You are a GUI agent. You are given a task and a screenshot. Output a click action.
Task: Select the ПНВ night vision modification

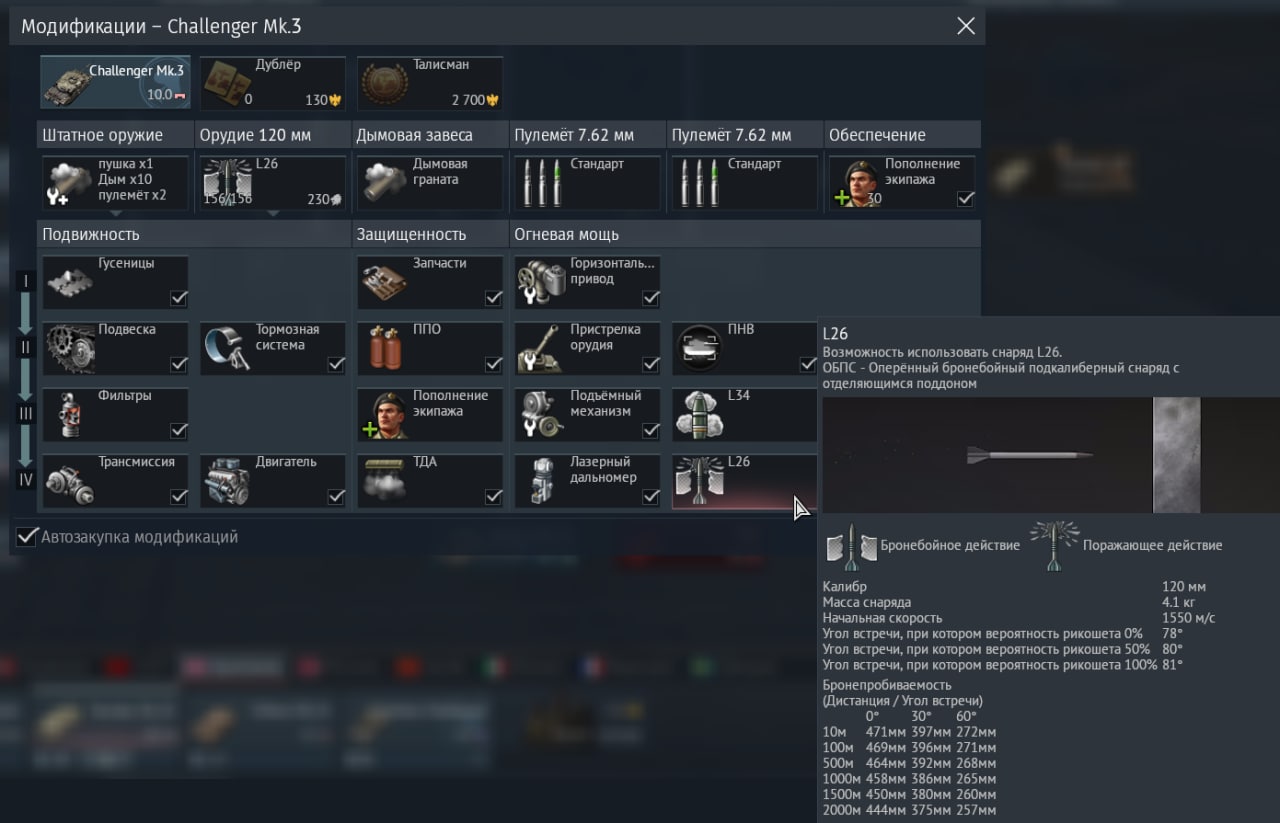(744, 348)
